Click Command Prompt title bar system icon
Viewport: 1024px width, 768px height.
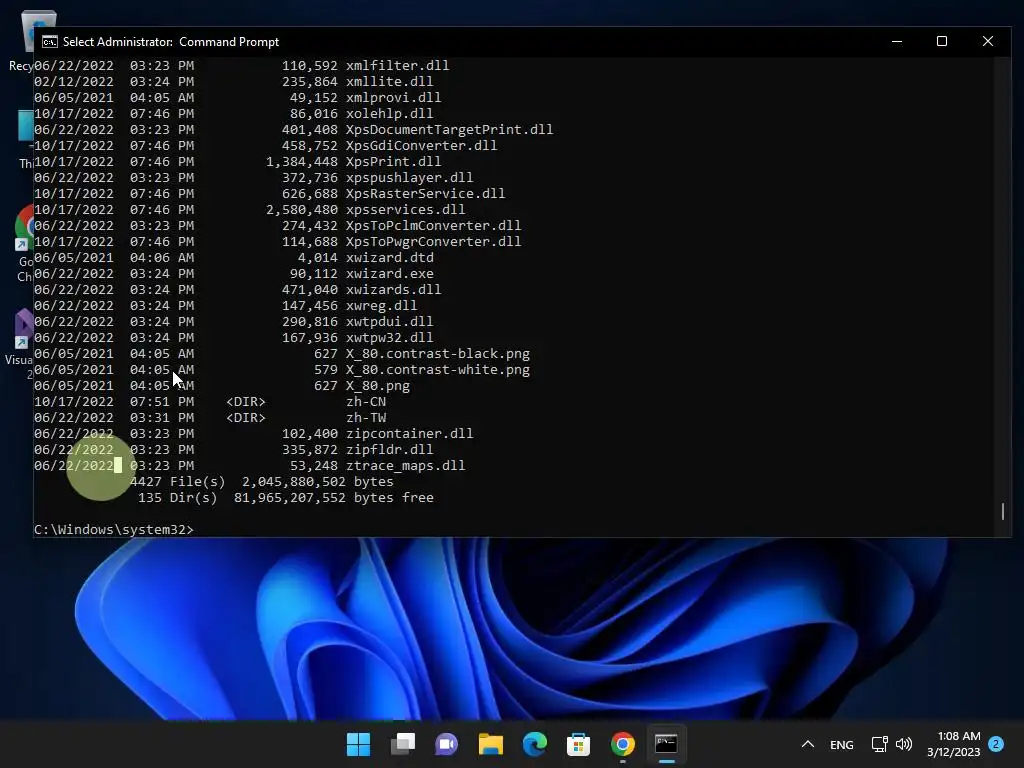[50, 42]
